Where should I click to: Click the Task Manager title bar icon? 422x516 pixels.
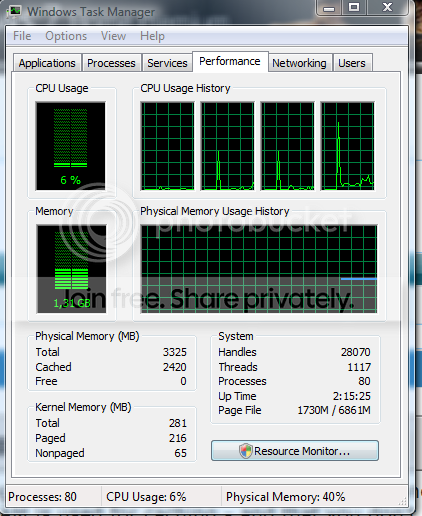(x=14, y=11)
